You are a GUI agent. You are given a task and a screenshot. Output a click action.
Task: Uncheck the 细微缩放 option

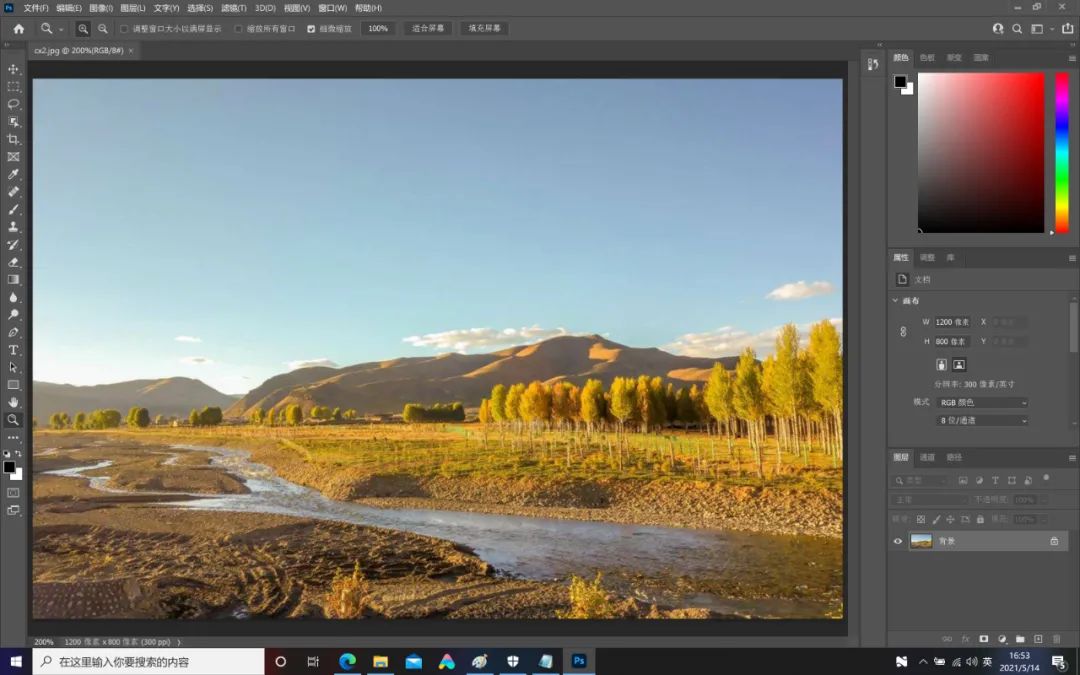[313, 28]
